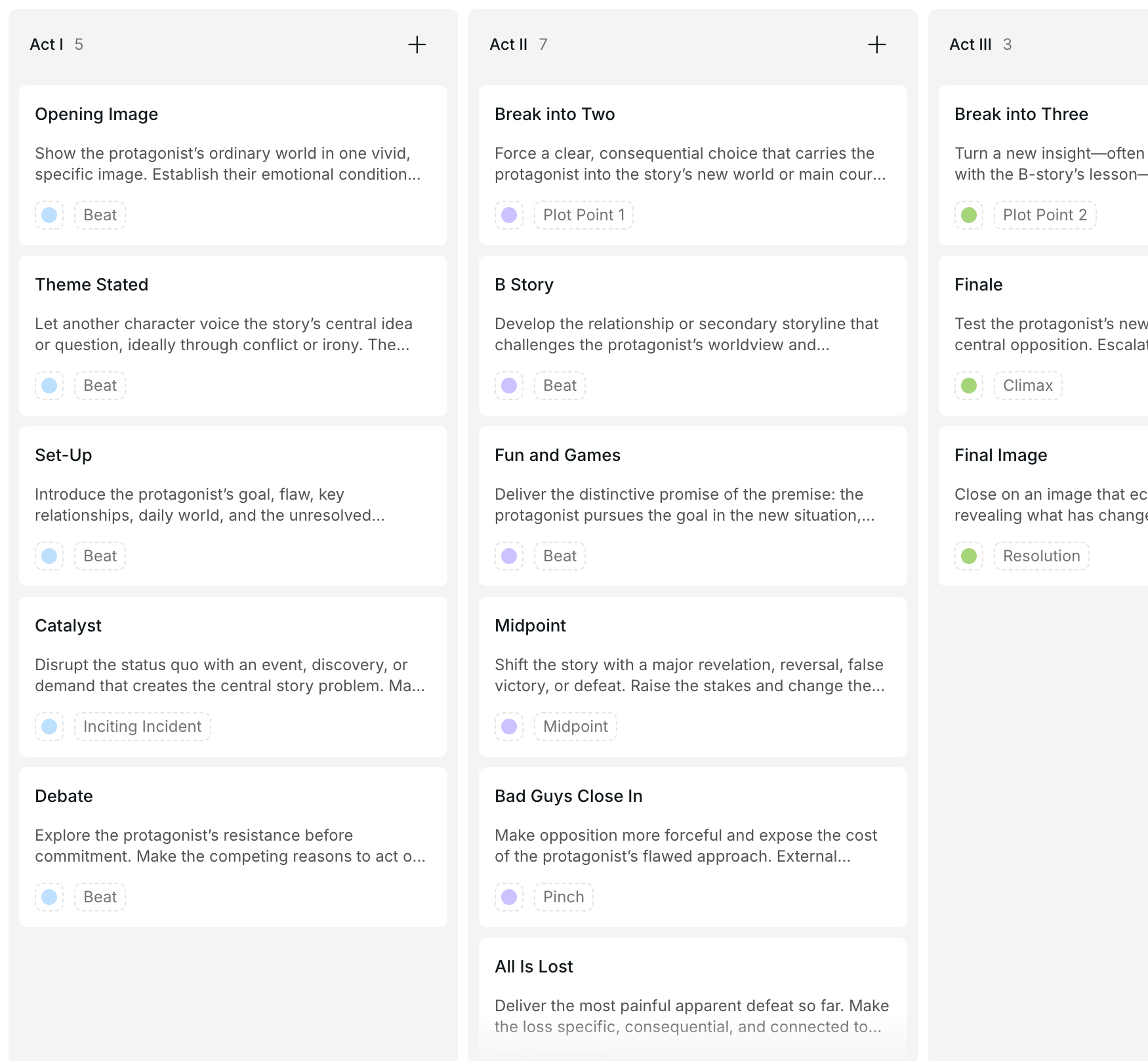Viewport: 1148px width, 1061px height.
Task: Open the color picker on Set-Up card
Action: (x=49, y=556)
